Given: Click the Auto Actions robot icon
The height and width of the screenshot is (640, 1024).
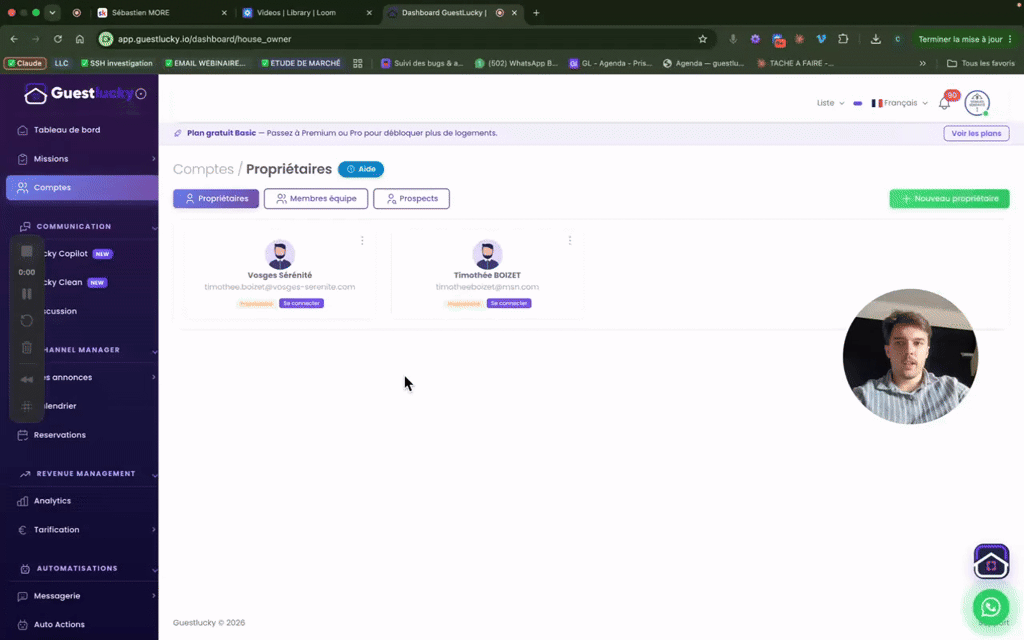Looking at the screenshot, I should tap(22, 624).
